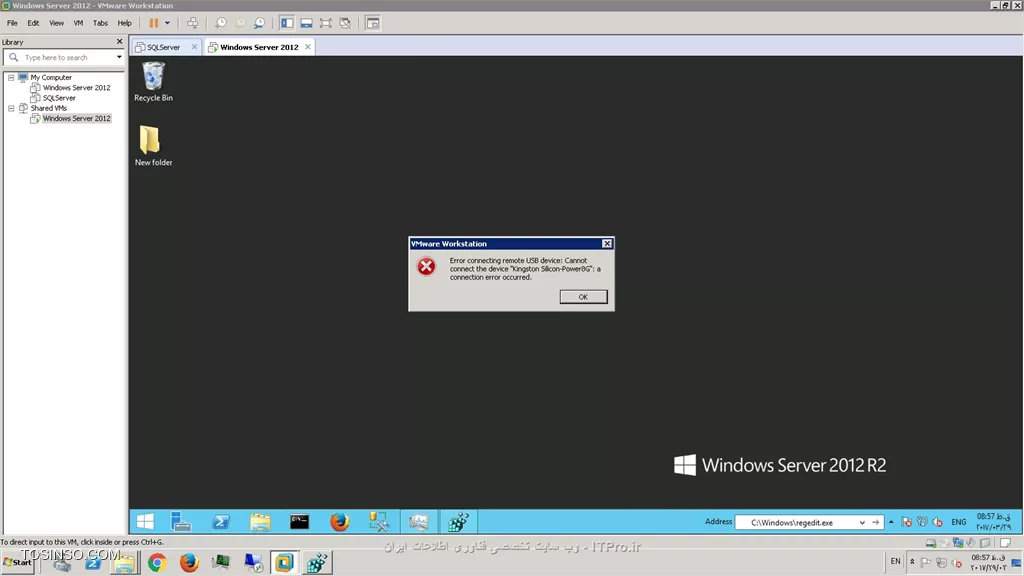This screenshot has width=1024, height=576.
Task: Open File Explorer in the guest taskbar
Action: [x=260, y=521]
